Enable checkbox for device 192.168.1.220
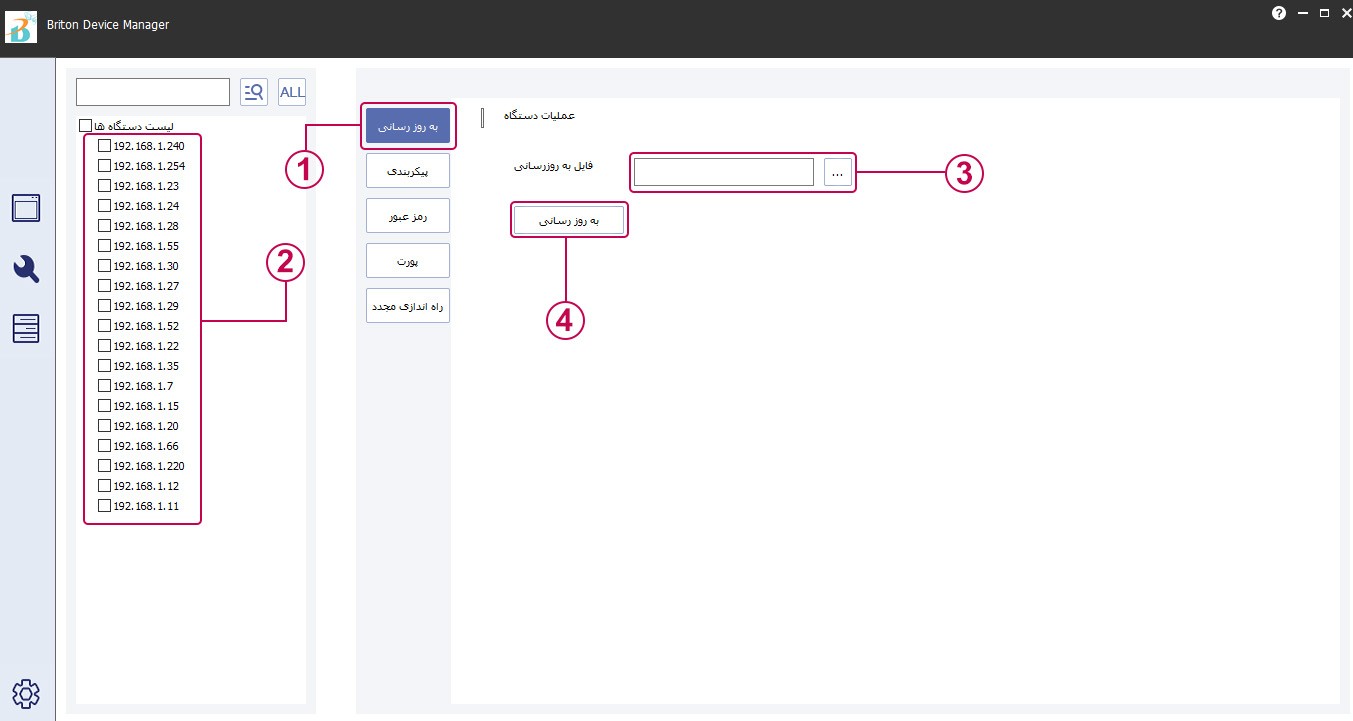Viewport: 1353px width, 721px height. (x=104, y=466)
